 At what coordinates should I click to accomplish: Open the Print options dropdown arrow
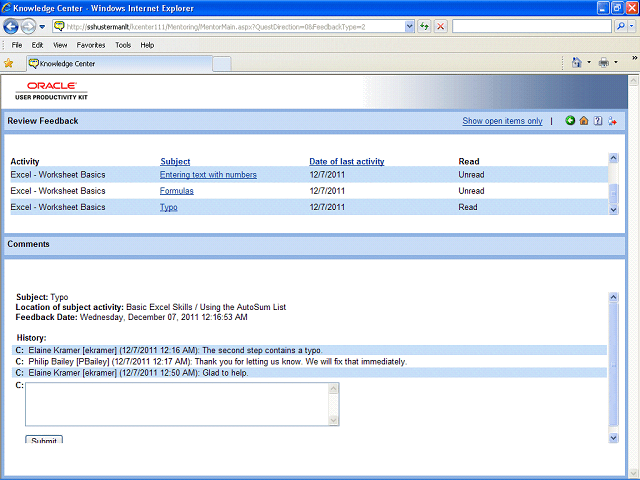(x=616, y=62)
